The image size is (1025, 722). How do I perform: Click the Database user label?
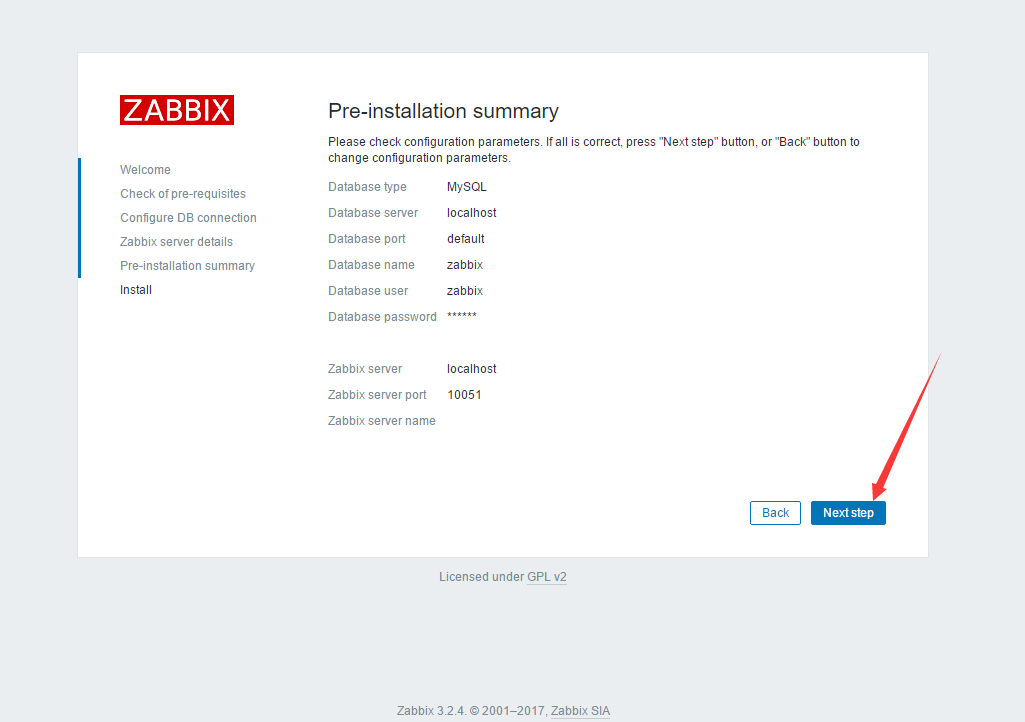(x=368, y=291)
